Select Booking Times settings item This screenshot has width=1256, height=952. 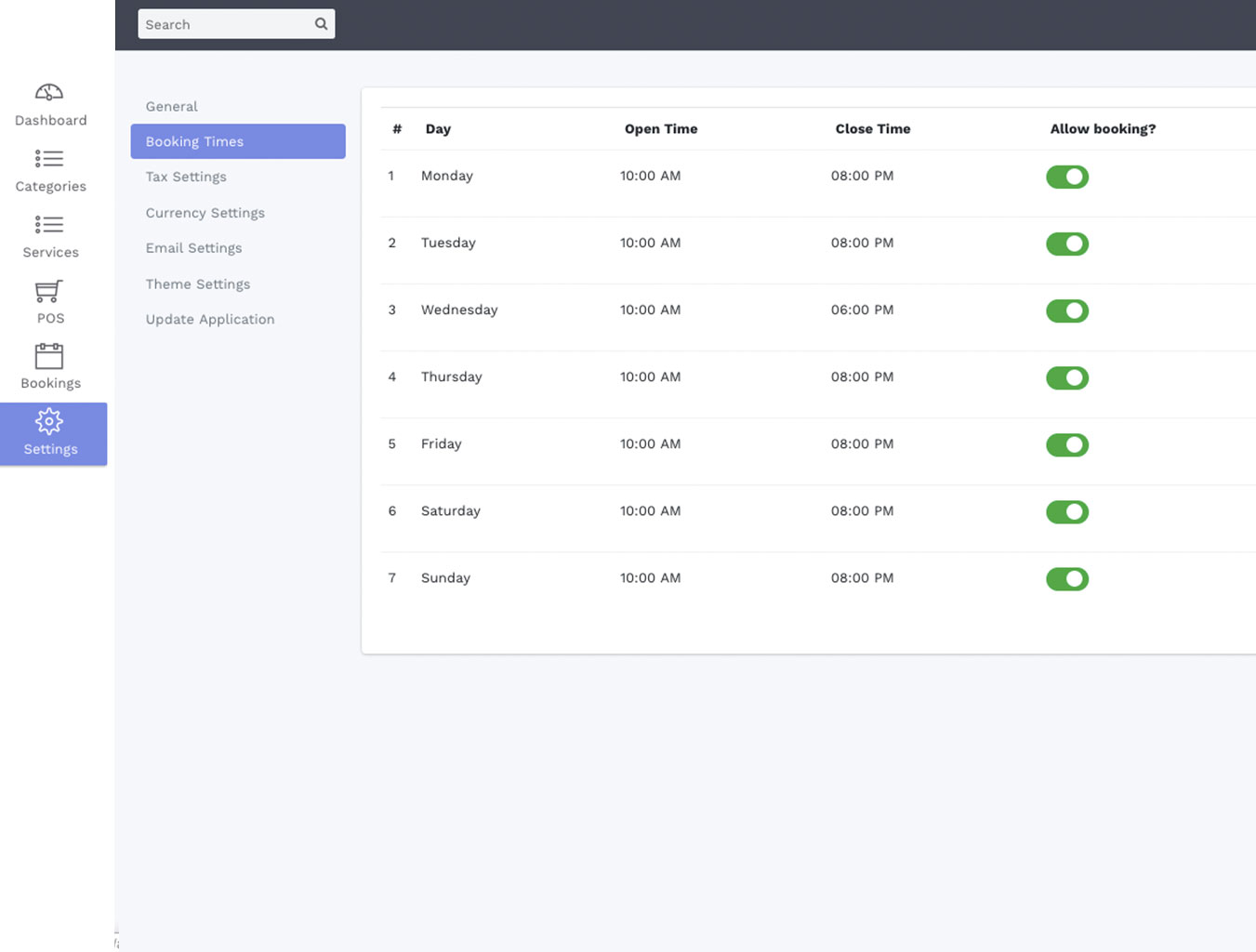tap(238, 141)
